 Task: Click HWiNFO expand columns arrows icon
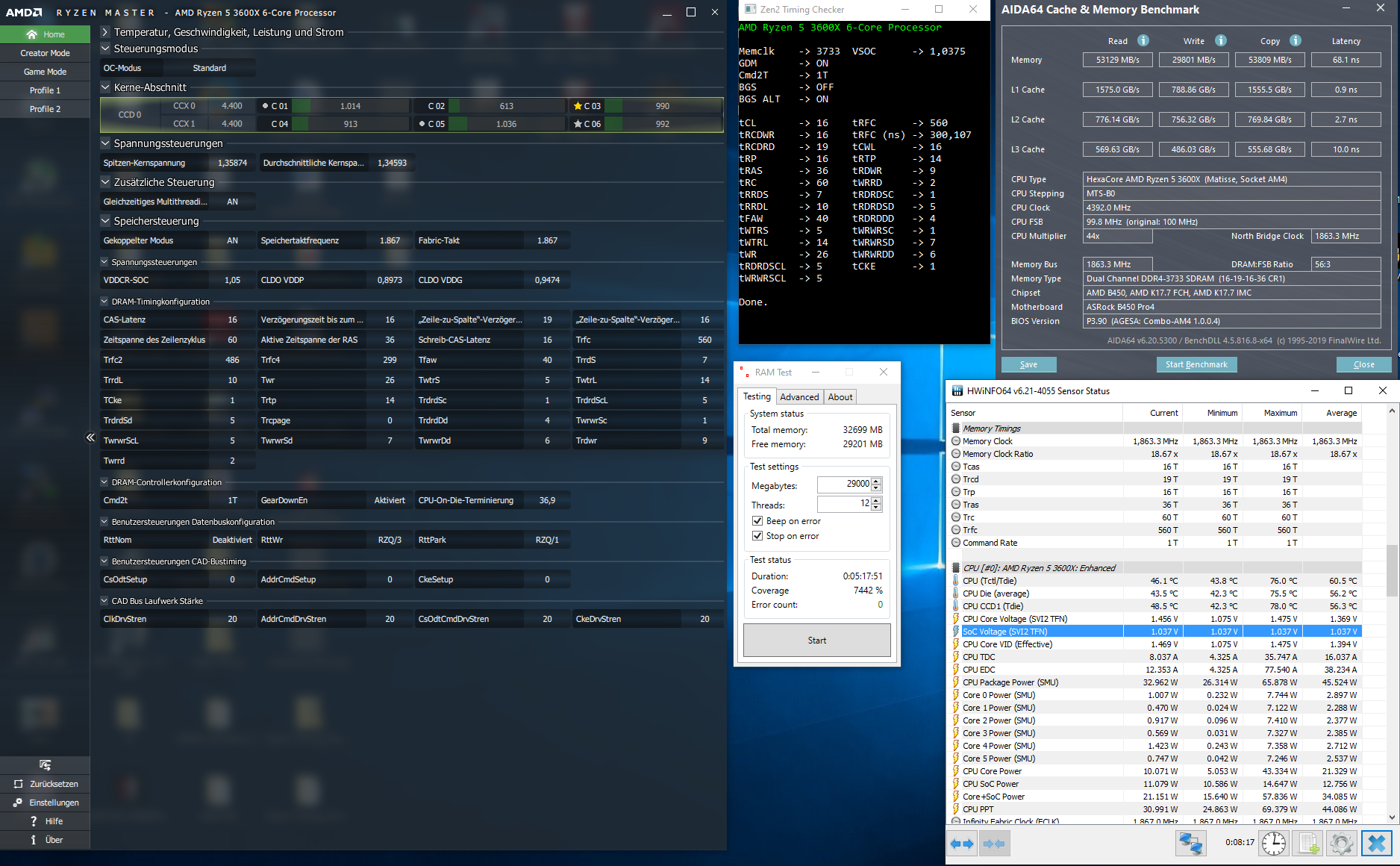click(x=962, y=844)
